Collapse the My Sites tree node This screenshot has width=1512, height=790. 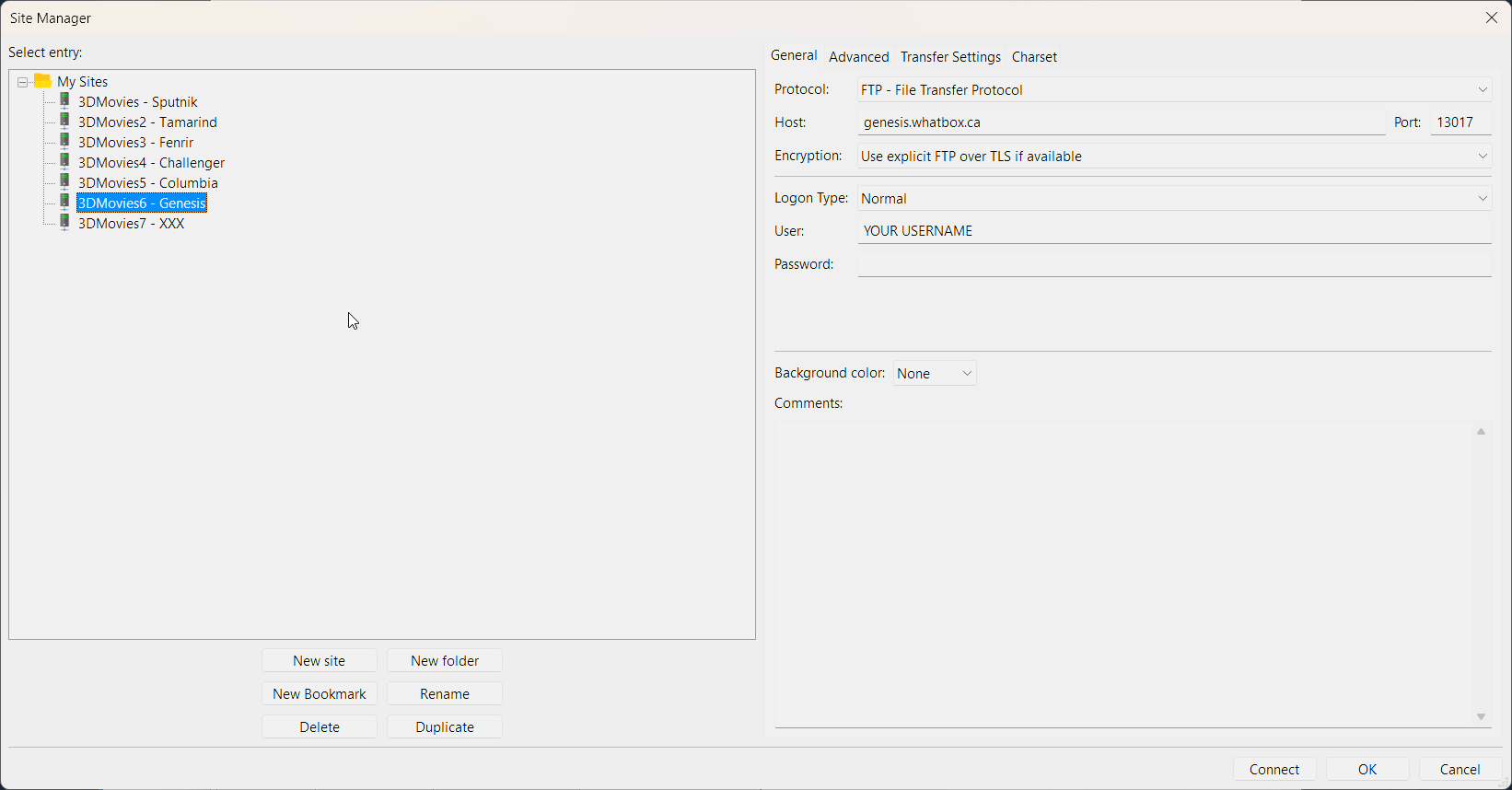23,82
